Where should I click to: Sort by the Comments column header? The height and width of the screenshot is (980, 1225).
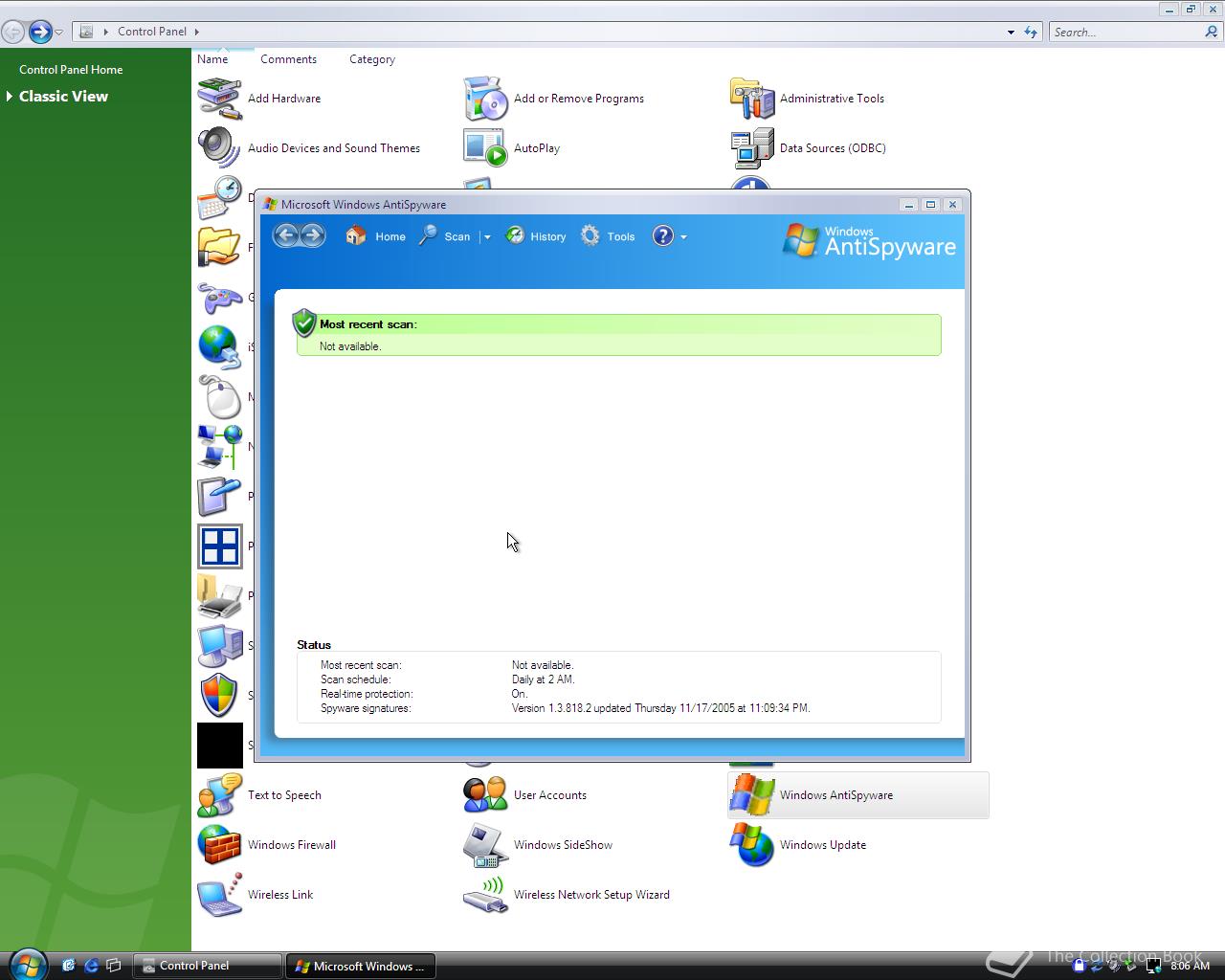[288, 58]
